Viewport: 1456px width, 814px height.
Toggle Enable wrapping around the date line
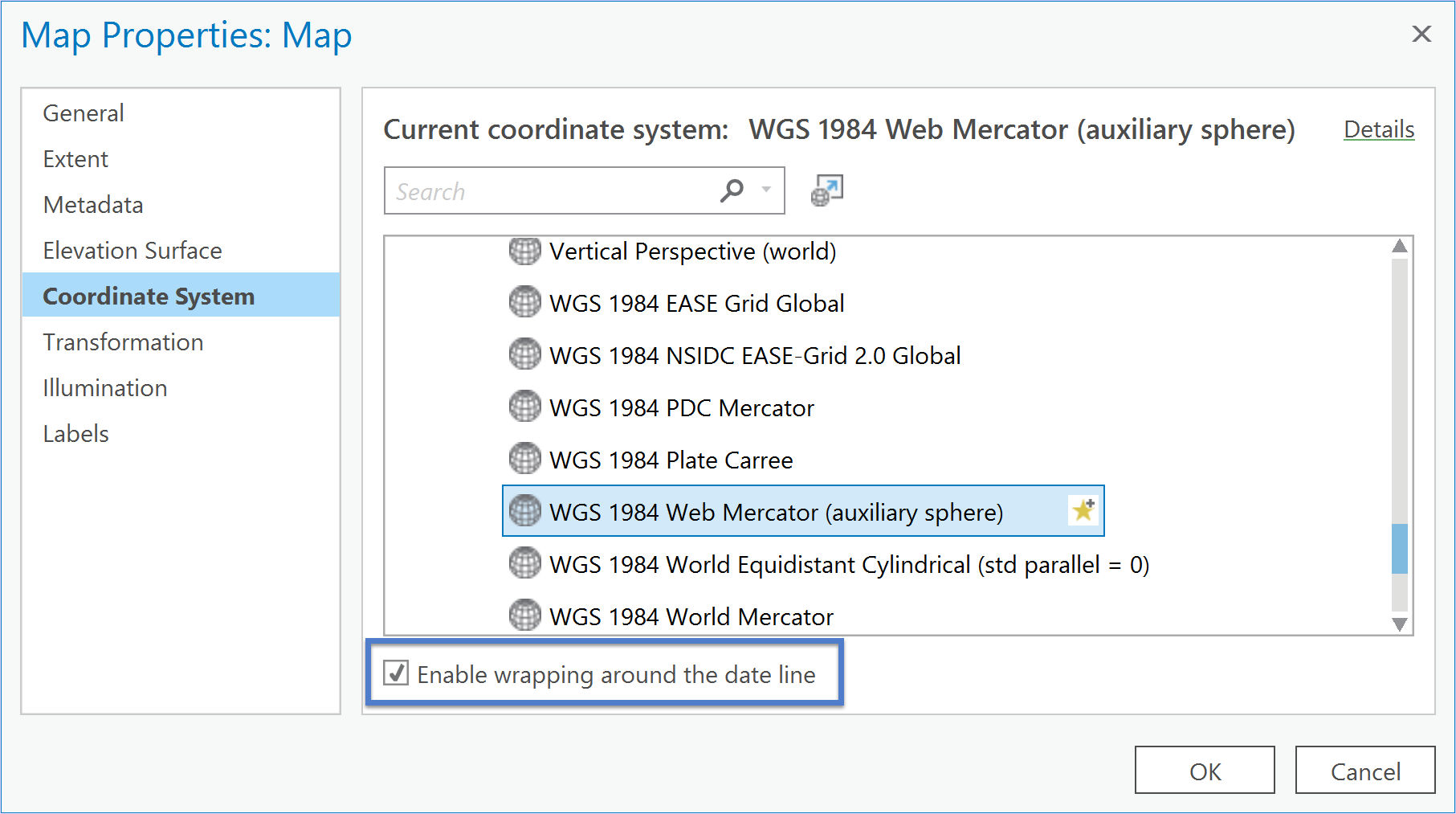pyautogui.click(x=396, y=673)
